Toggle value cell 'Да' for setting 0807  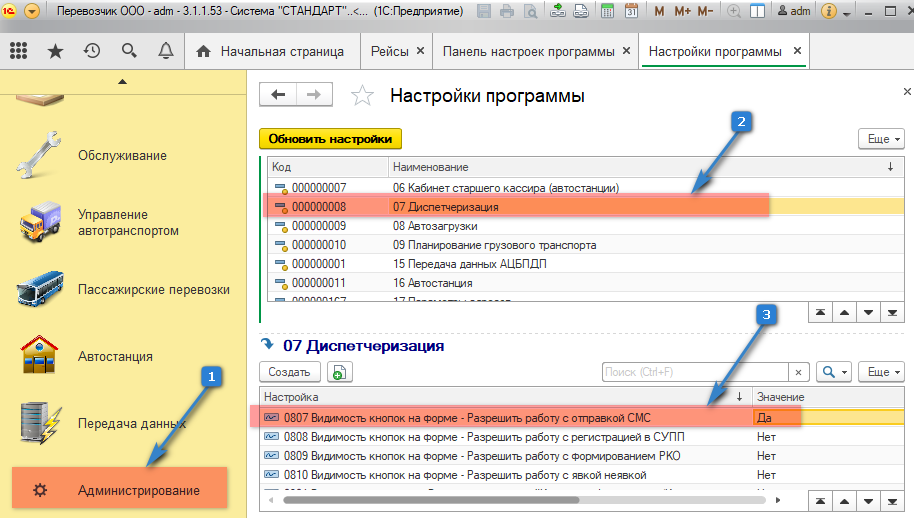click(780, 417)
